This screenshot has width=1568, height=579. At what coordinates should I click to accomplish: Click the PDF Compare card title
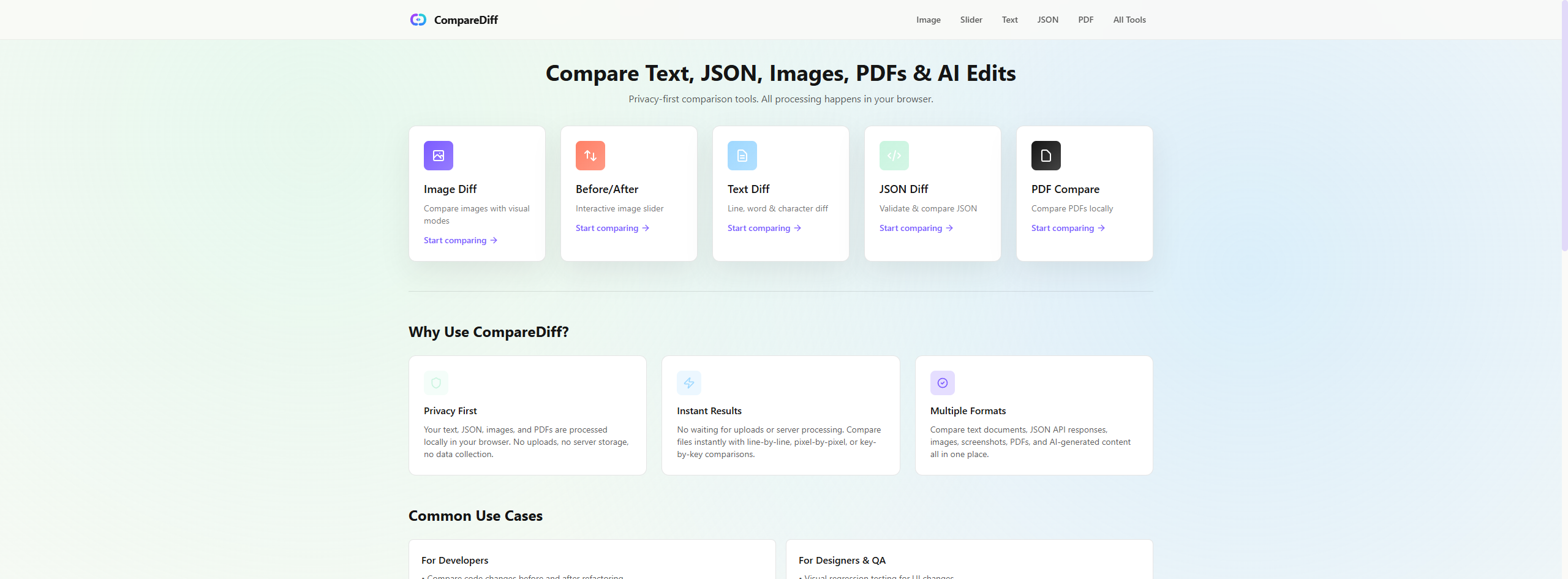pyautogui.click(x=1065, y=189)
